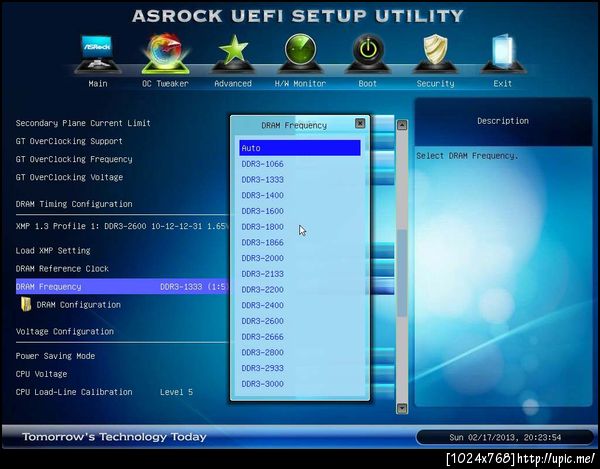Pick DDR3-2666 from the list

coord(262,336)
